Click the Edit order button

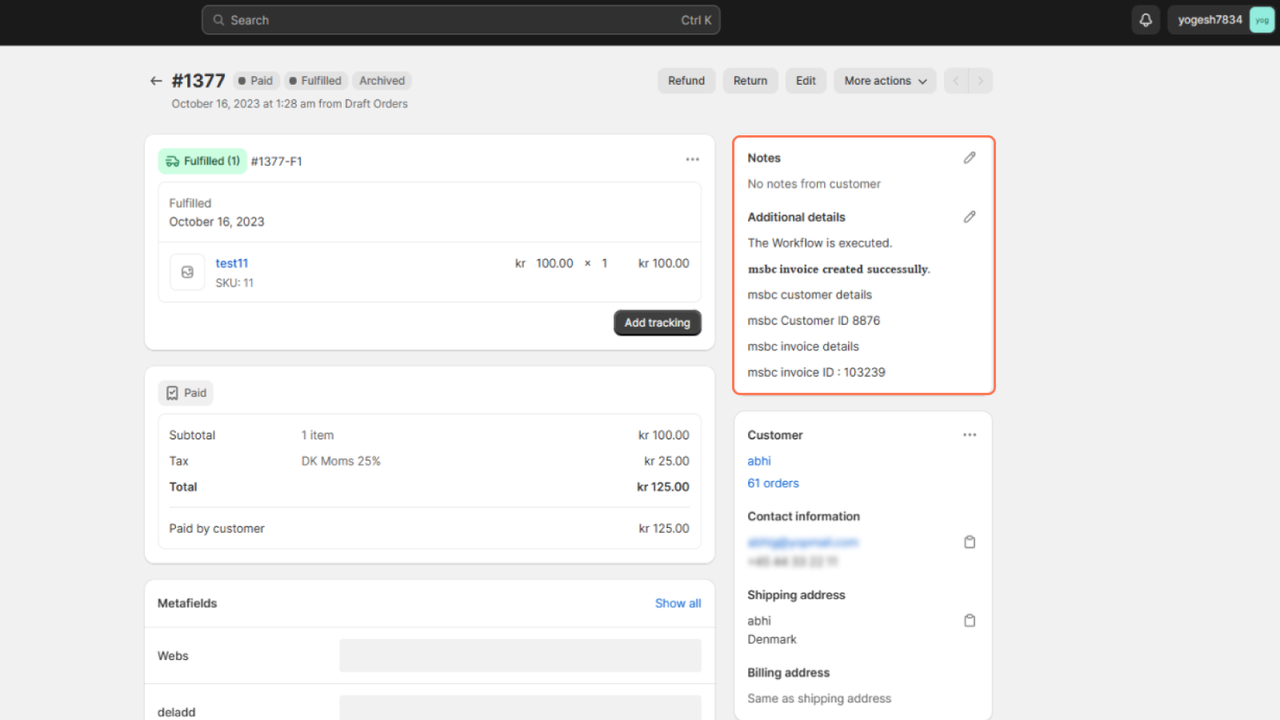pos(806,81)
